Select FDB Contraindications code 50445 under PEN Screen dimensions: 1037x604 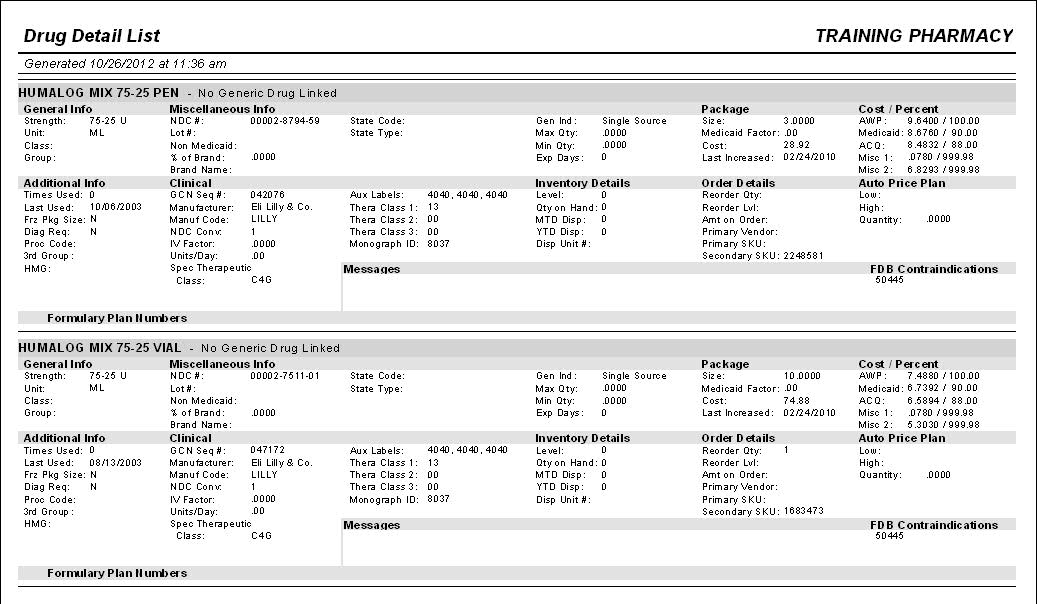coord(889,280)
